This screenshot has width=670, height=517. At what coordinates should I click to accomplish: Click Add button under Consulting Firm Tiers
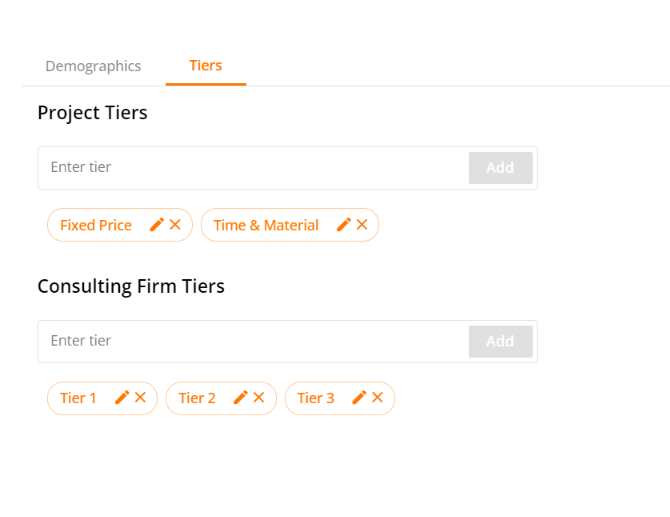coord(500,341)
